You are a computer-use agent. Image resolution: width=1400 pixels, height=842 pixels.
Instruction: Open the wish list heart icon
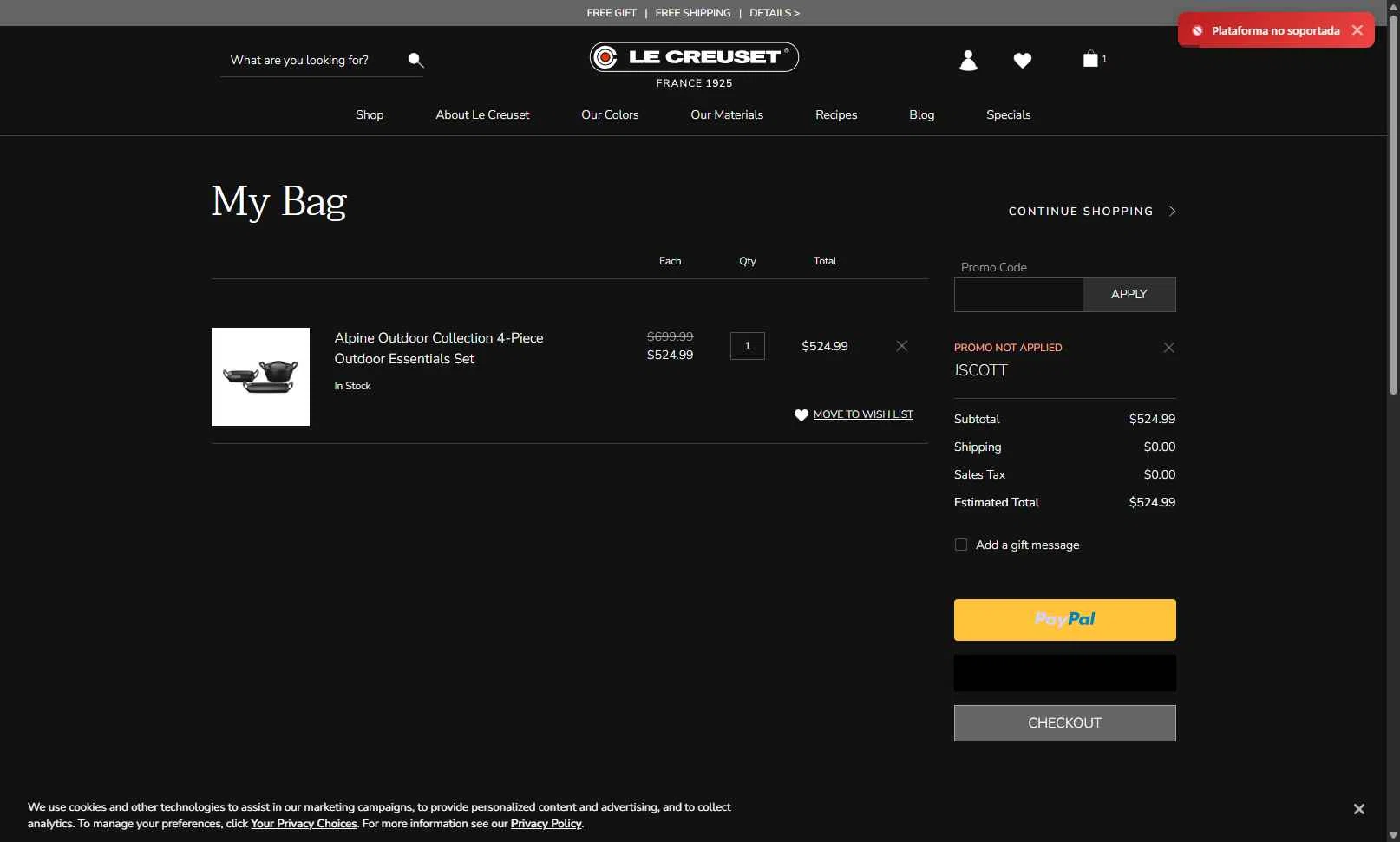point(1023,60)
